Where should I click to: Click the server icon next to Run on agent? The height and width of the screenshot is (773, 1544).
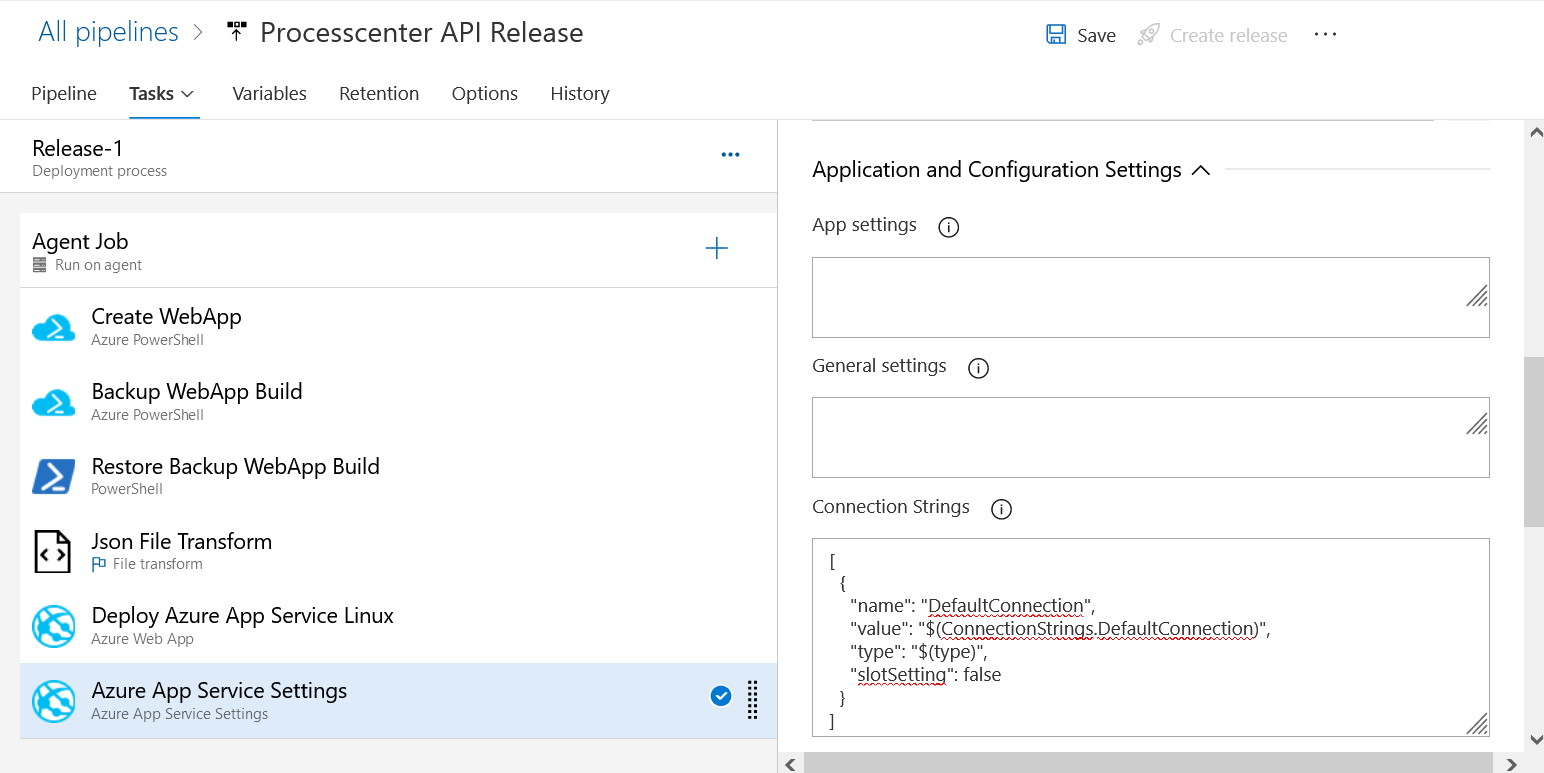(x=39, y=265)
